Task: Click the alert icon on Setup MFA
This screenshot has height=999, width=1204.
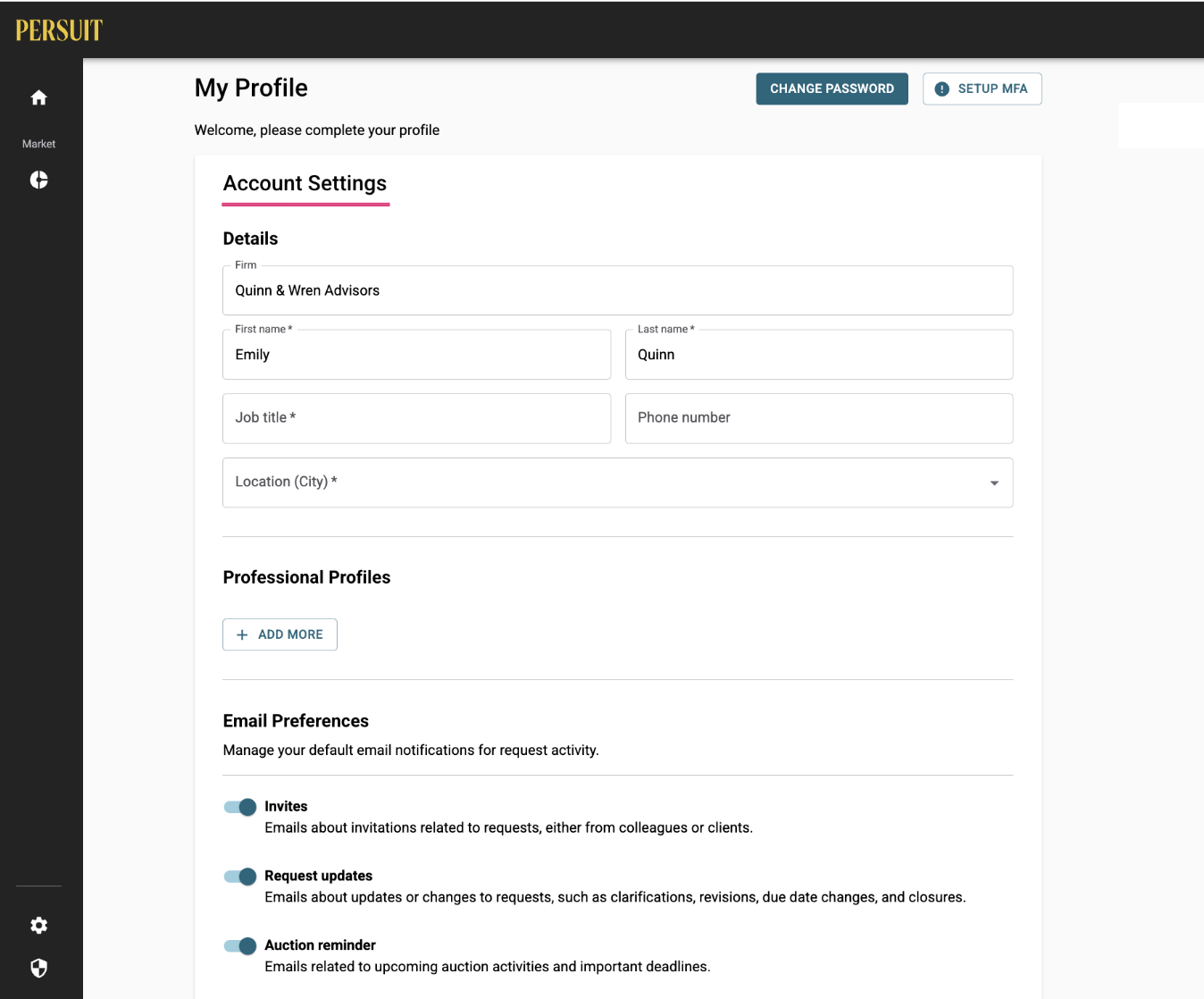Action: [x=941, y=89]
